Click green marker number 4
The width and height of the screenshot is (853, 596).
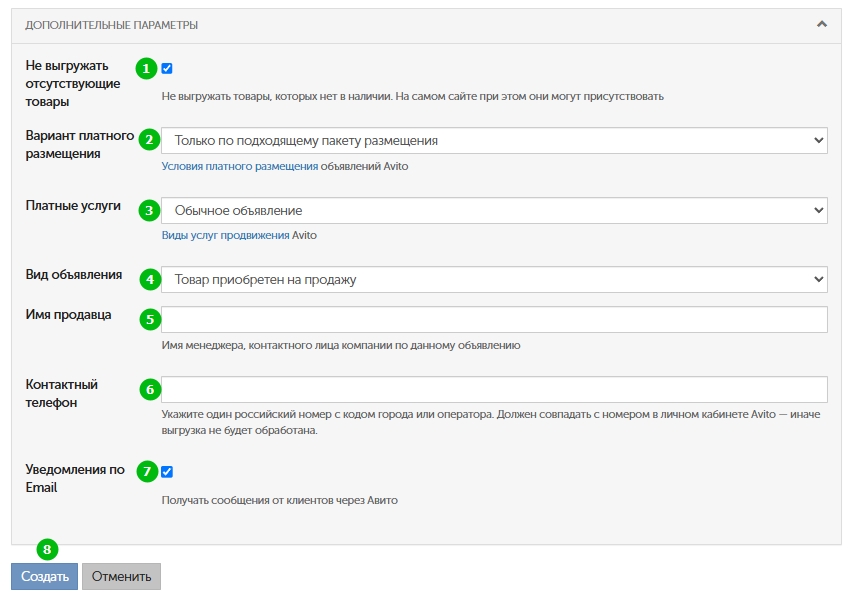(150, 280)
